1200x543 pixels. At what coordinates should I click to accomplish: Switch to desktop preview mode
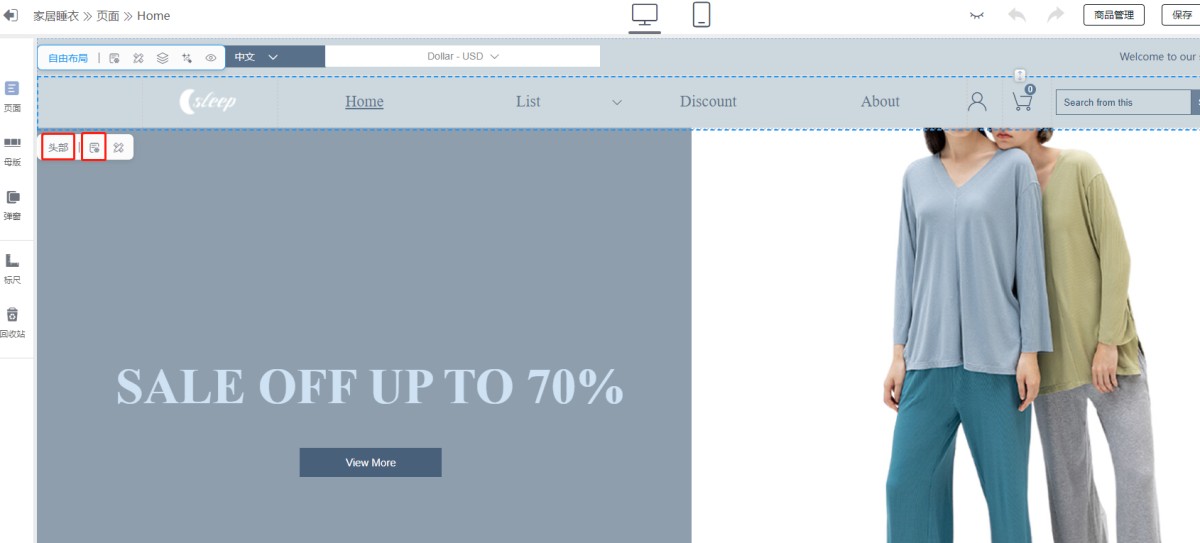(x=645, y=15)
